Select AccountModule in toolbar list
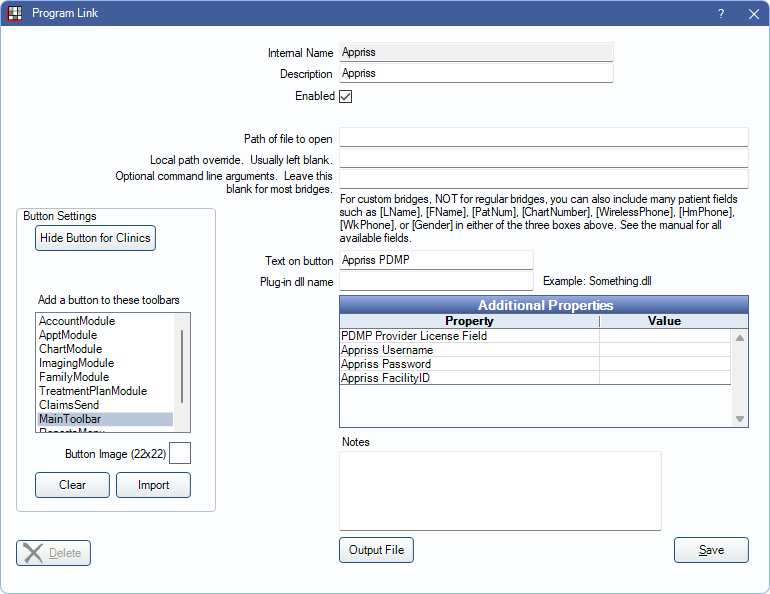The width and height of the screenshot is (770, 594). [105, 321]
